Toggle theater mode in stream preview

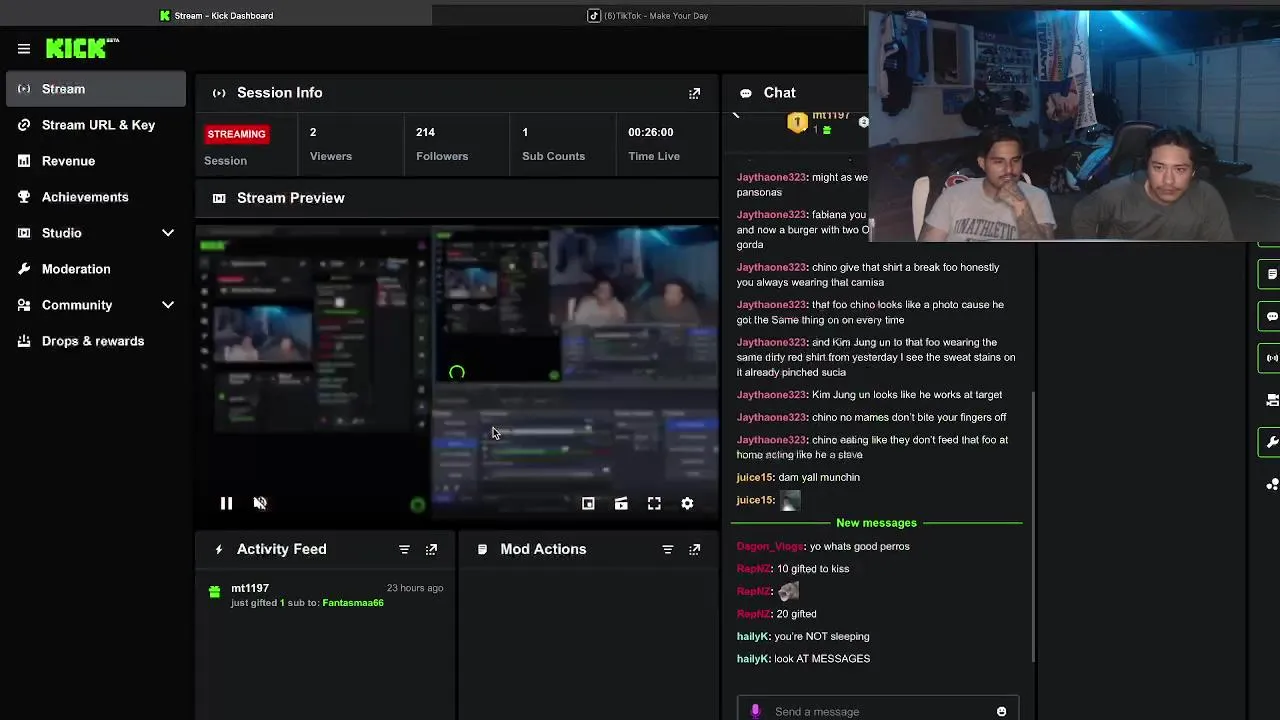[x=621, y=503]
